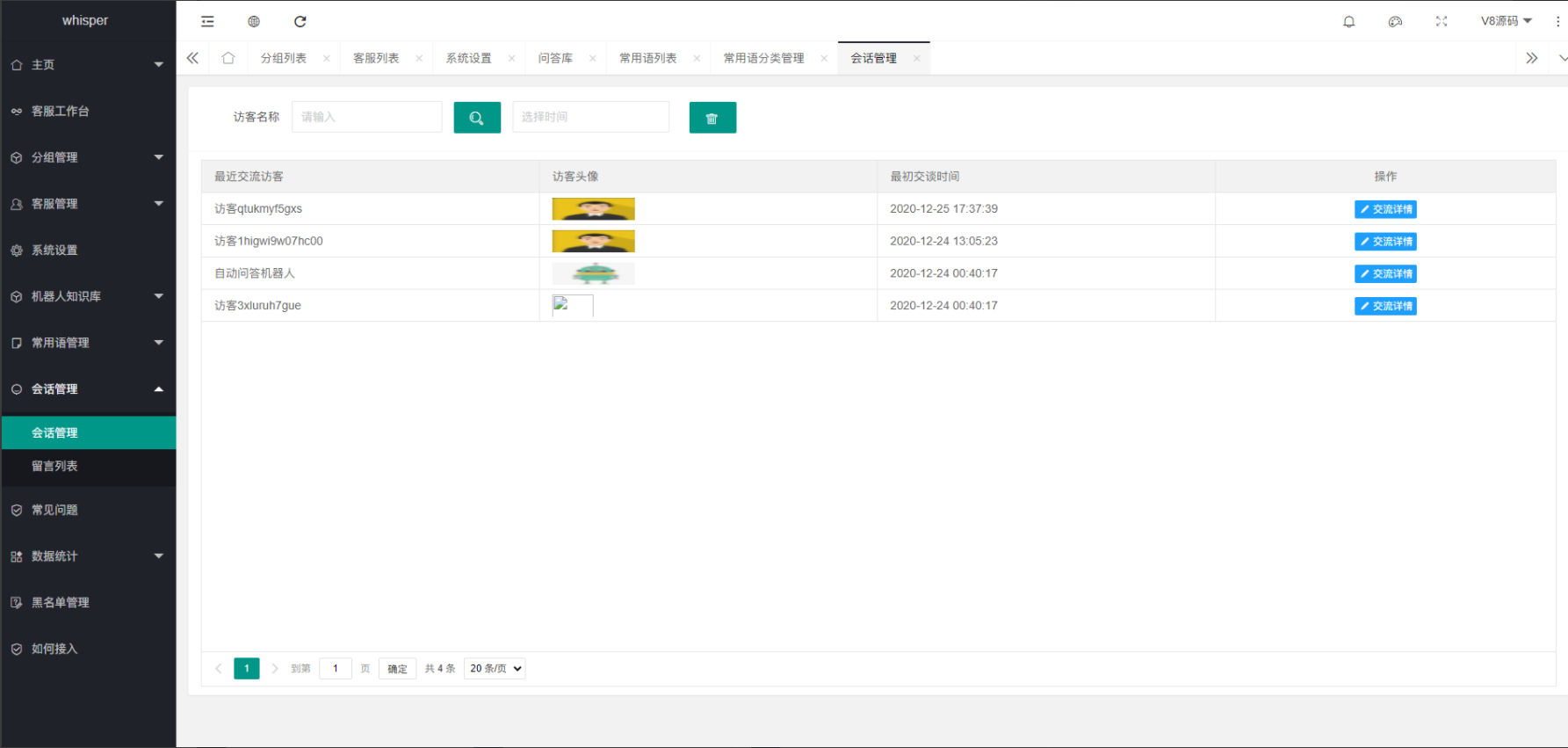
Task: Collapse the sidebar with the menu icon
Action: [207, 21]
